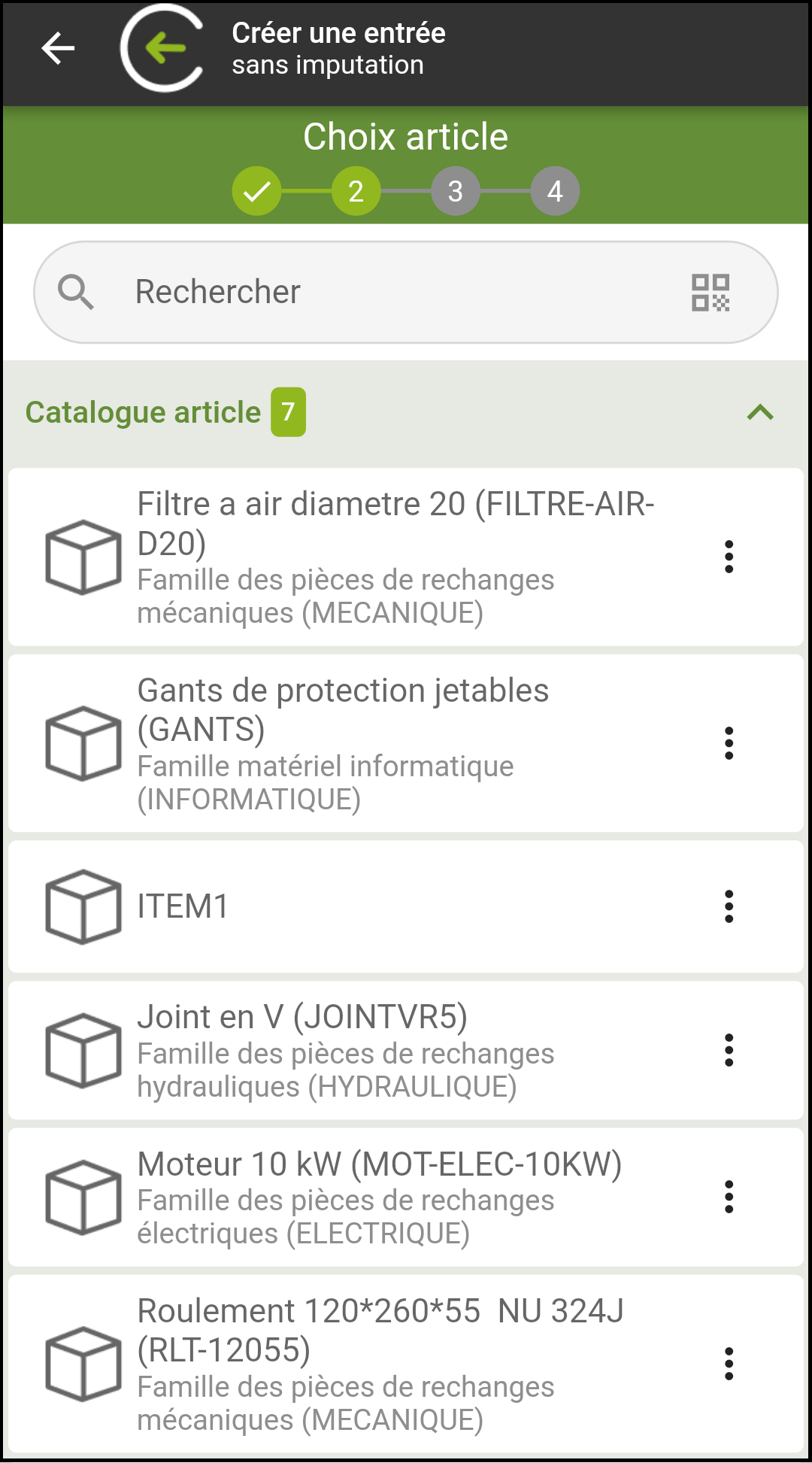
Task: Select step 3 in the progress stepper
Action: point(456,191)
